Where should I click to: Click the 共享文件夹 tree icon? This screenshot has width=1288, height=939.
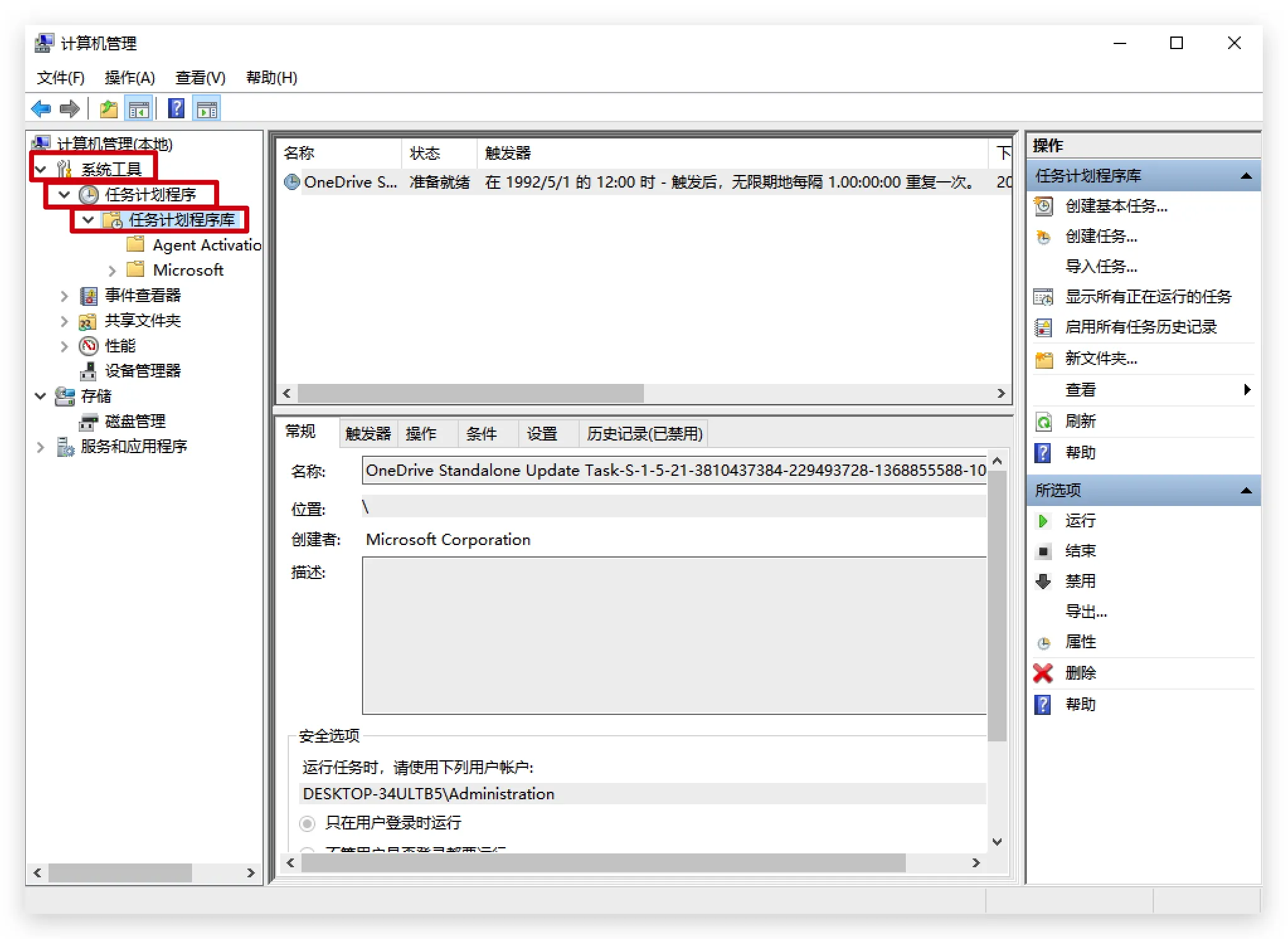(x=88, y=321)
